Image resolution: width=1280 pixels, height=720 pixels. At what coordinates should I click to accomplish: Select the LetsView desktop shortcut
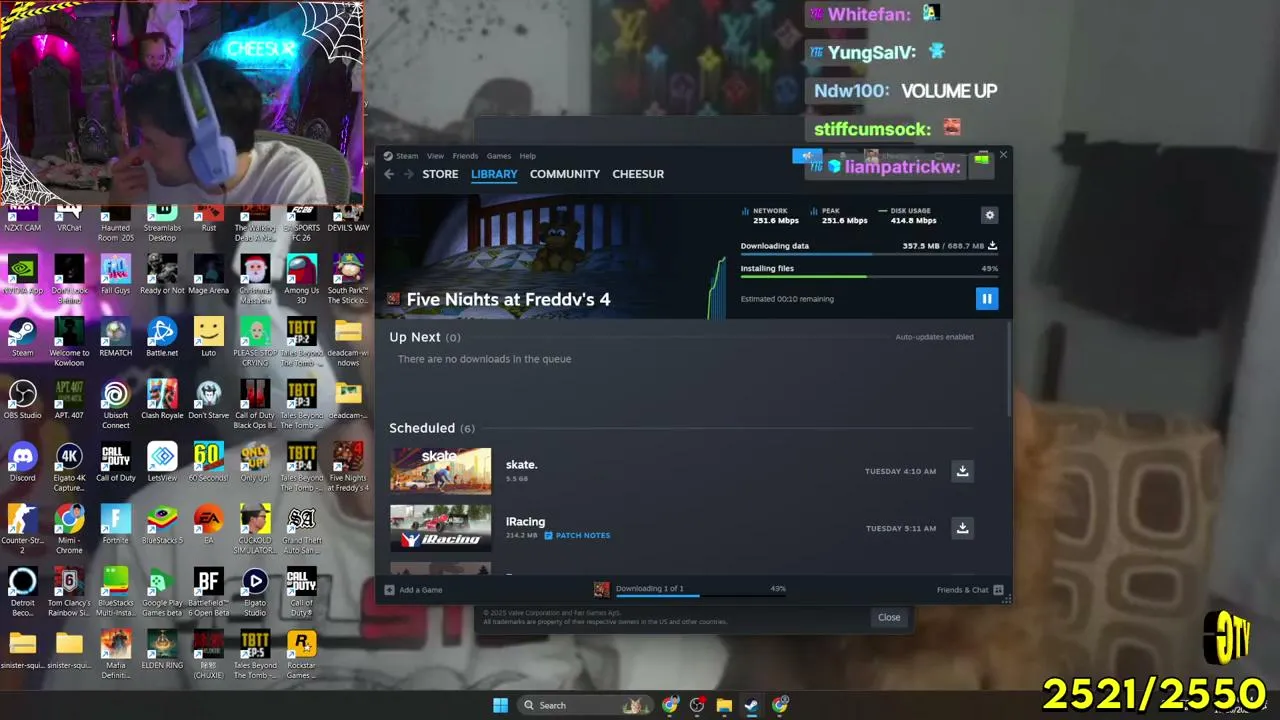coord(162,463)
